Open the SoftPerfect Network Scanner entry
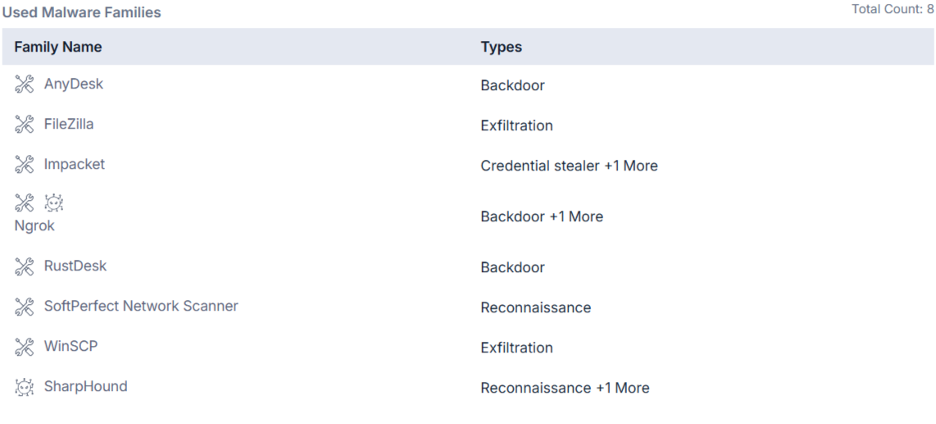Image resolution: width=936 pixels, height=424 pixels. [x=141, y=306]
